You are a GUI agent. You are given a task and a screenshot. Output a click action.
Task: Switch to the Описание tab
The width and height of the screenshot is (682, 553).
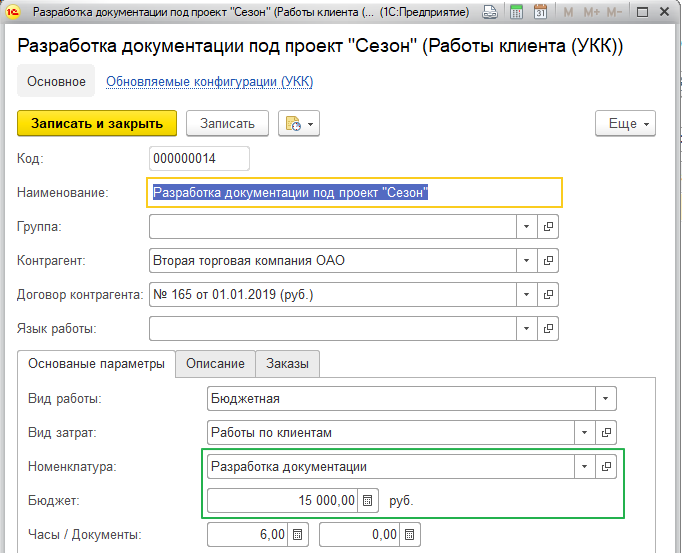(215, 364)
